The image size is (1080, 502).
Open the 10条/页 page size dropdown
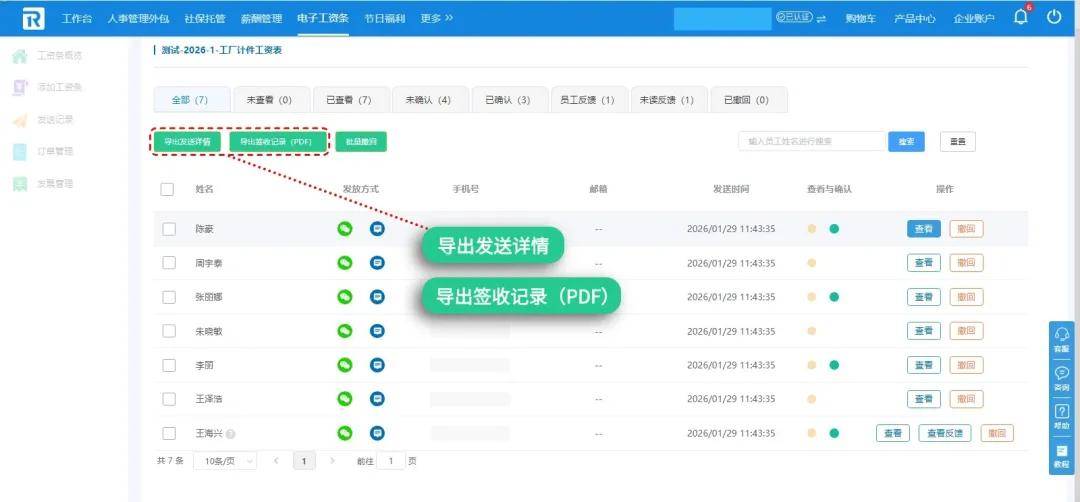pos(225,461)
